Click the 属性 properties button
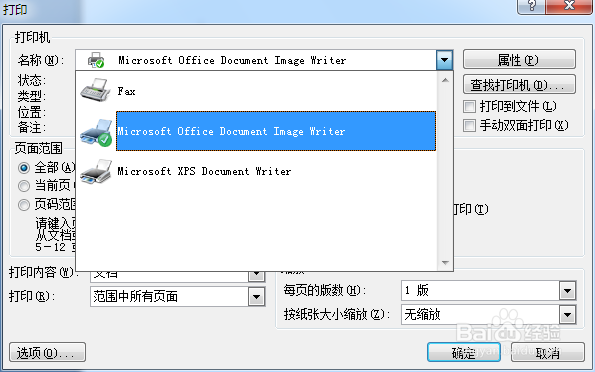 point(519,60)
